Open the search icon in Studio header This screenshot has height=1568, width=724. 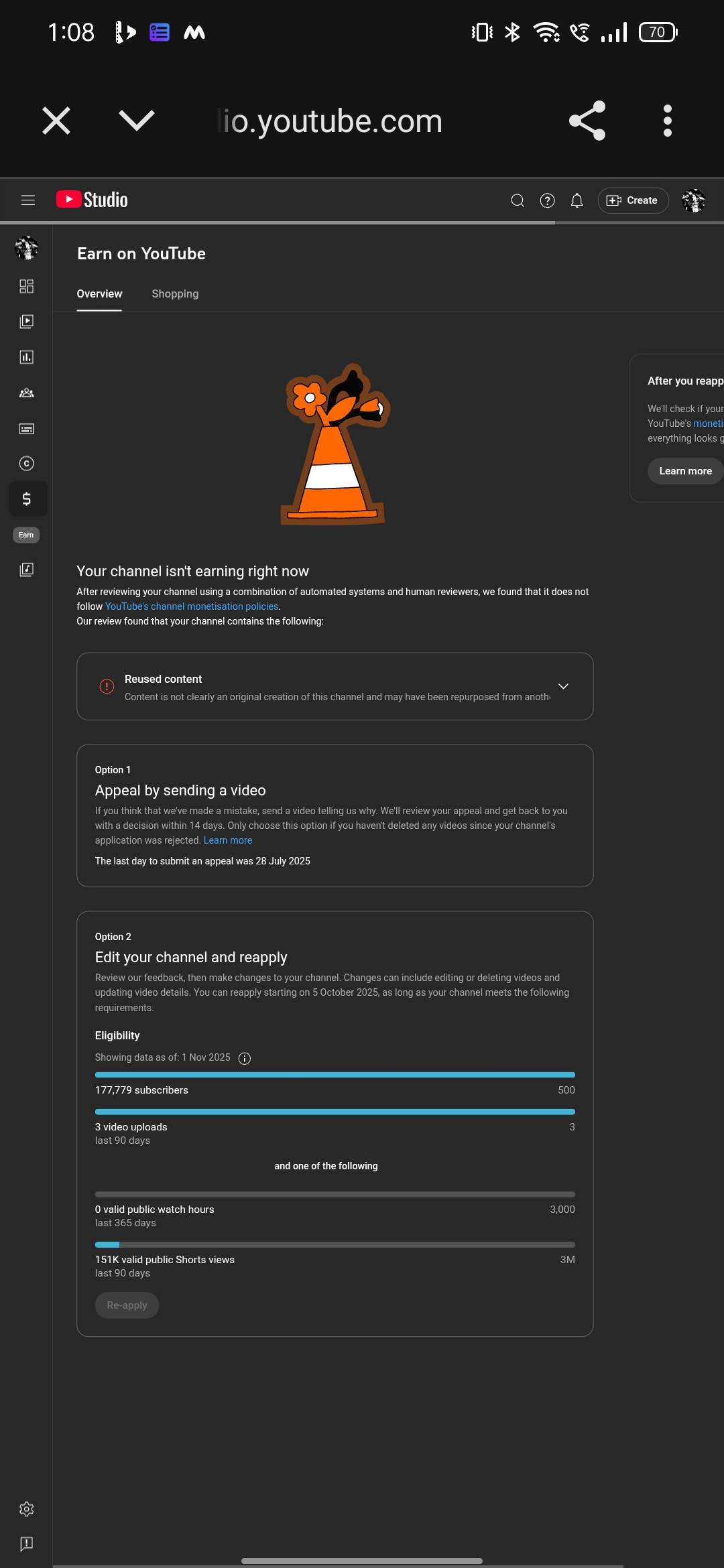(x=517, y=200)
